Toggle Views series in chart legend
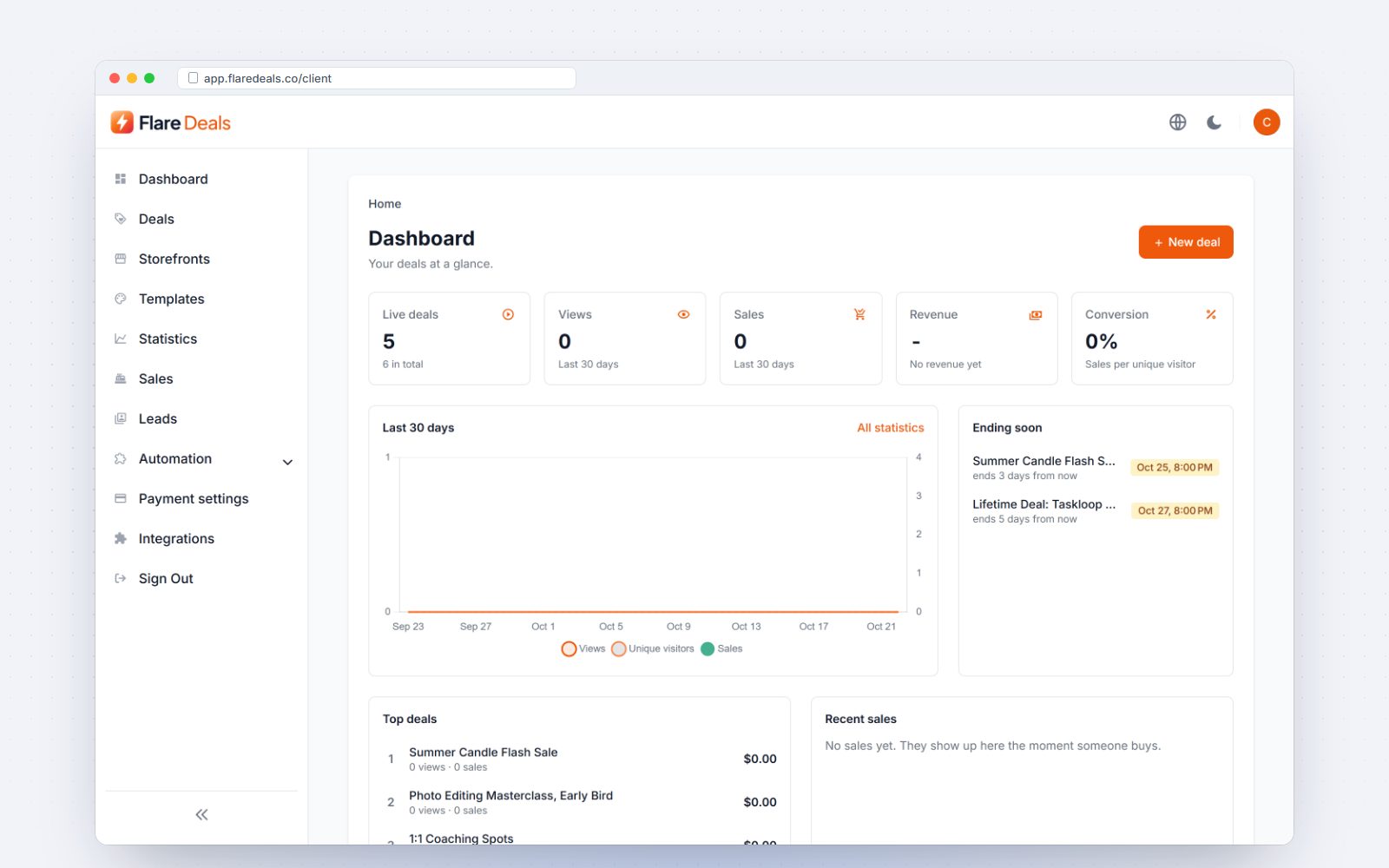This screenshot has width=1389, height=868. coord(583,648)
